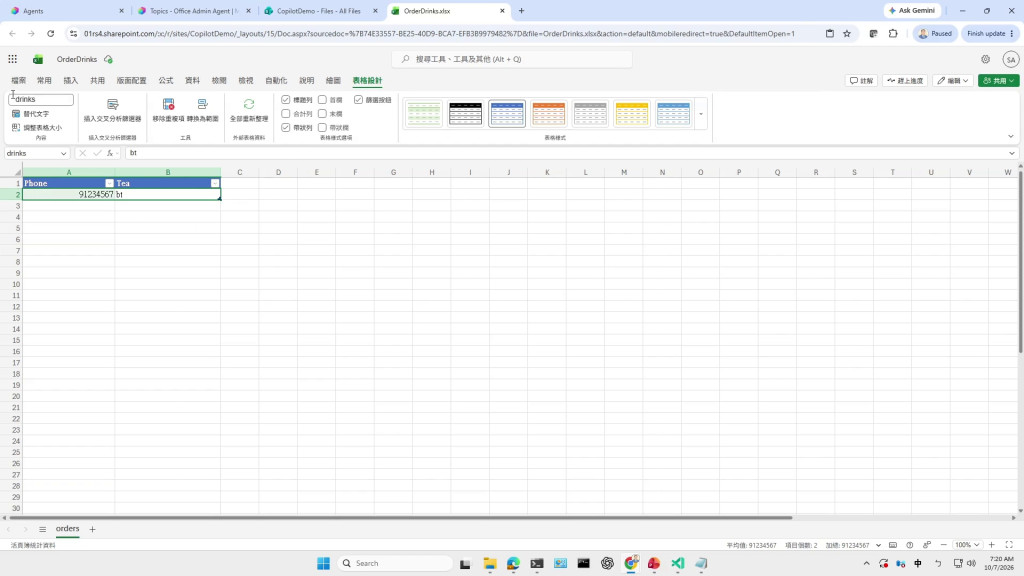Select the yellow table style swatch
The image size is (1024, 576).
(x=632, y=114)
